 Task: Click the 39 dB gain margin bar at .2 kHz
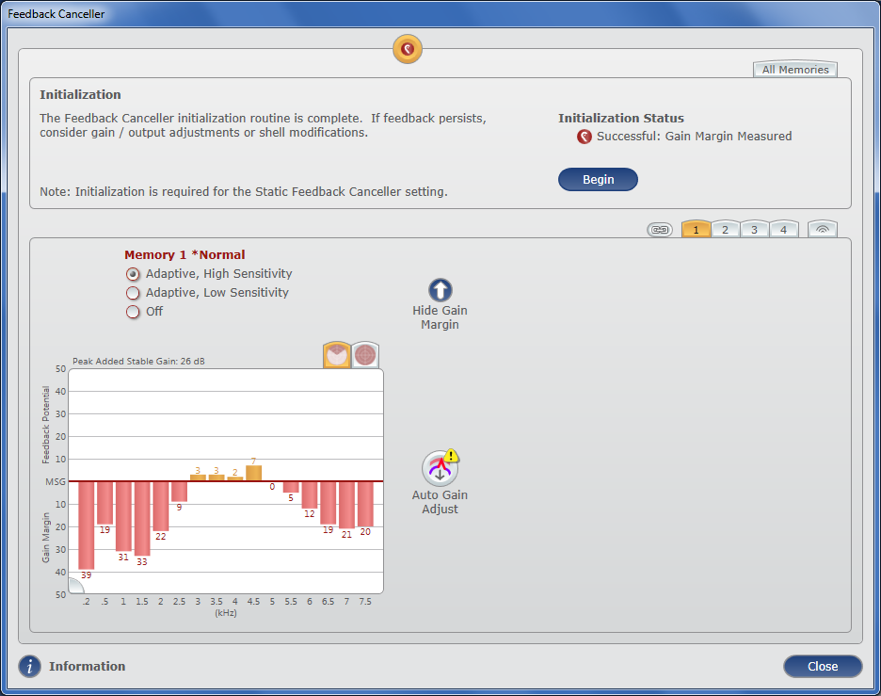86,526
